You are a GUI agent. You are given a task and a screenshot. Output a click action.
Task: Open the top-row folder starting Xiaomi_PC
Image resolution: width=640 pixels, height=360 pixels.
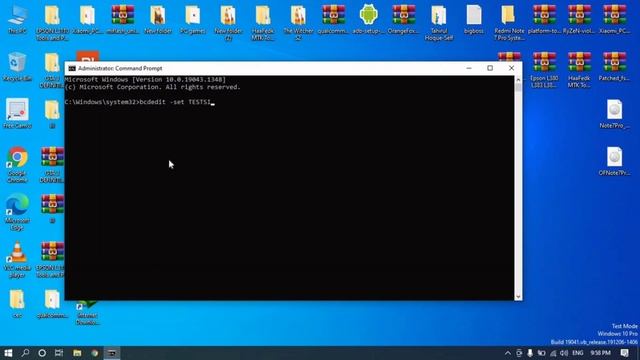(x=87, y=19)
